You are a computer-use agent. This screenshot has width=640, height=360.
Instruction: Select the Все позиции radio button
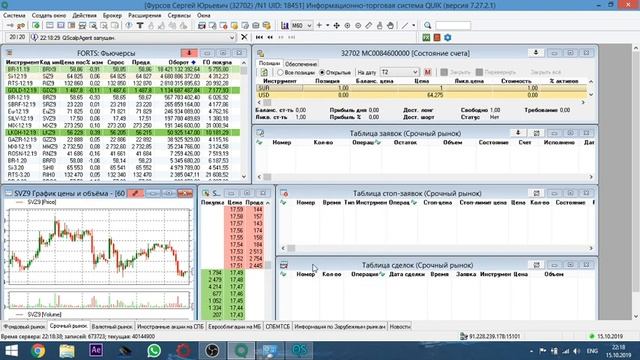(280, 72)
